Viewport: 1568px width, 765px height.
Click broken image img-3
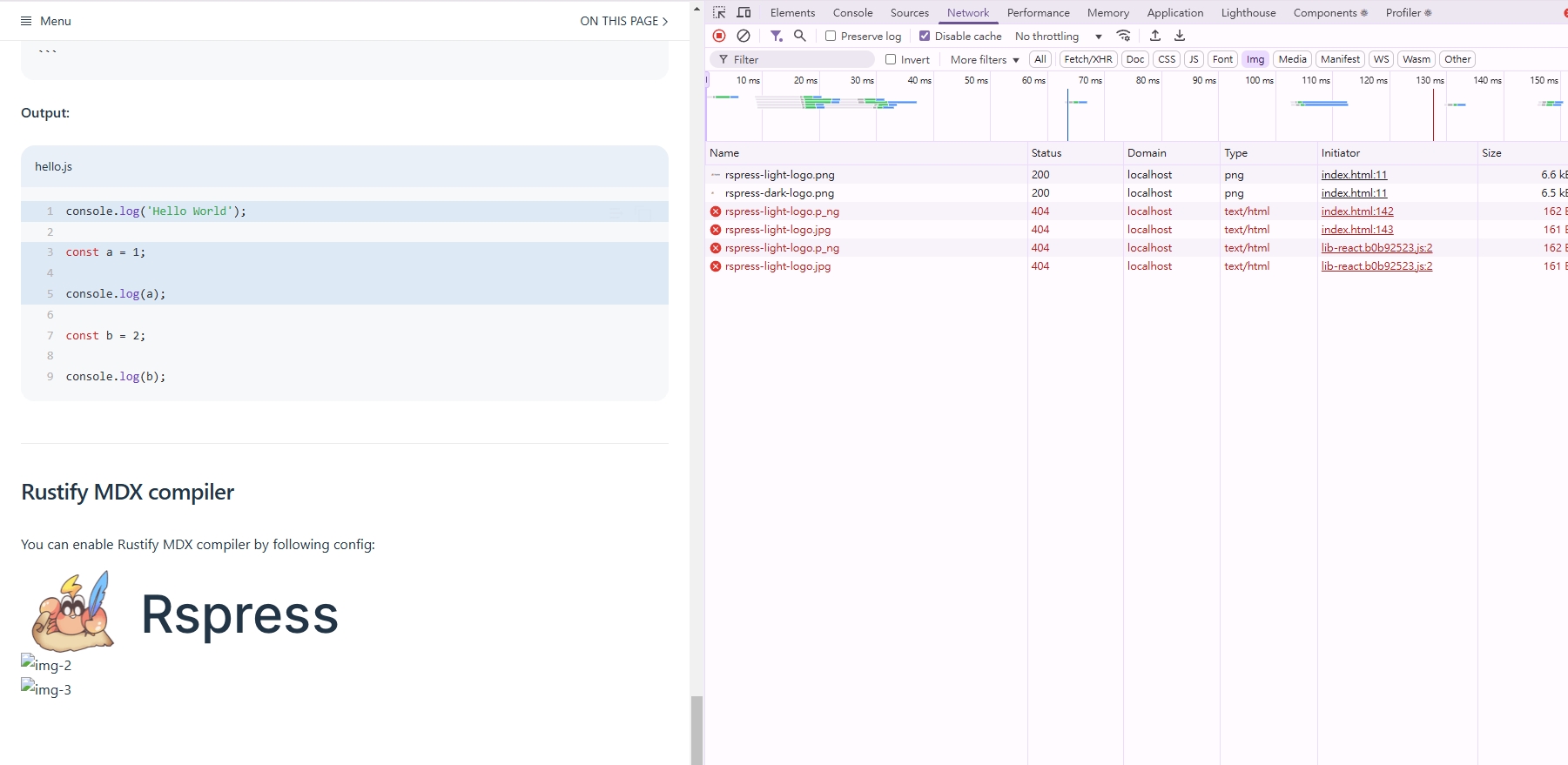click(46, 689)
